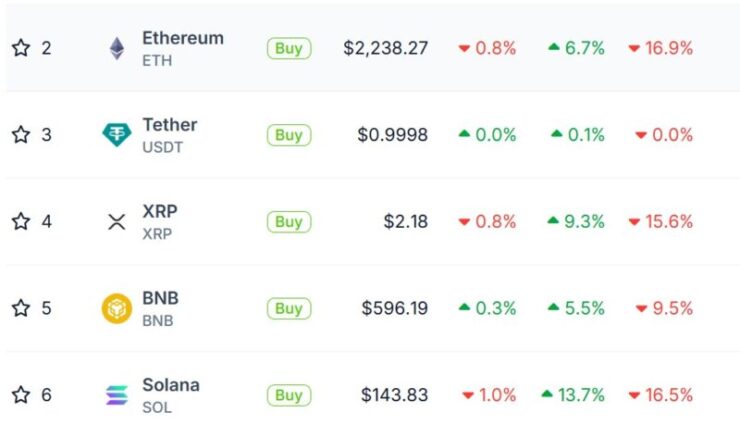Viewport: 740px width, 425px height.
Task: Hit Buy in the BNB row
Action: pos(289,308)
